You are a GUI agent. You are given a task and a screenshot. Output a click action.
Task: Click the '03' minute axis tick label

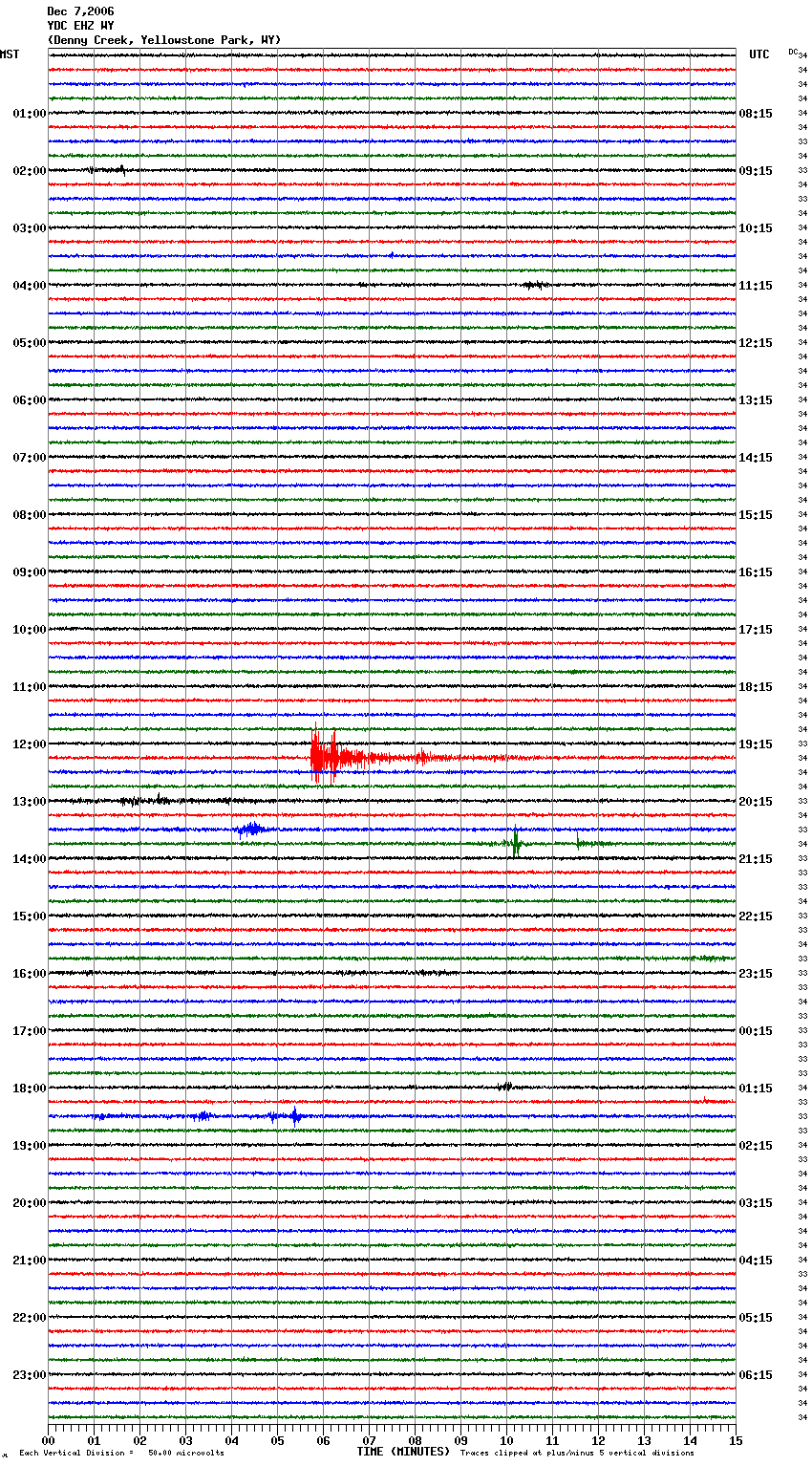click(x=185, y=1441)
